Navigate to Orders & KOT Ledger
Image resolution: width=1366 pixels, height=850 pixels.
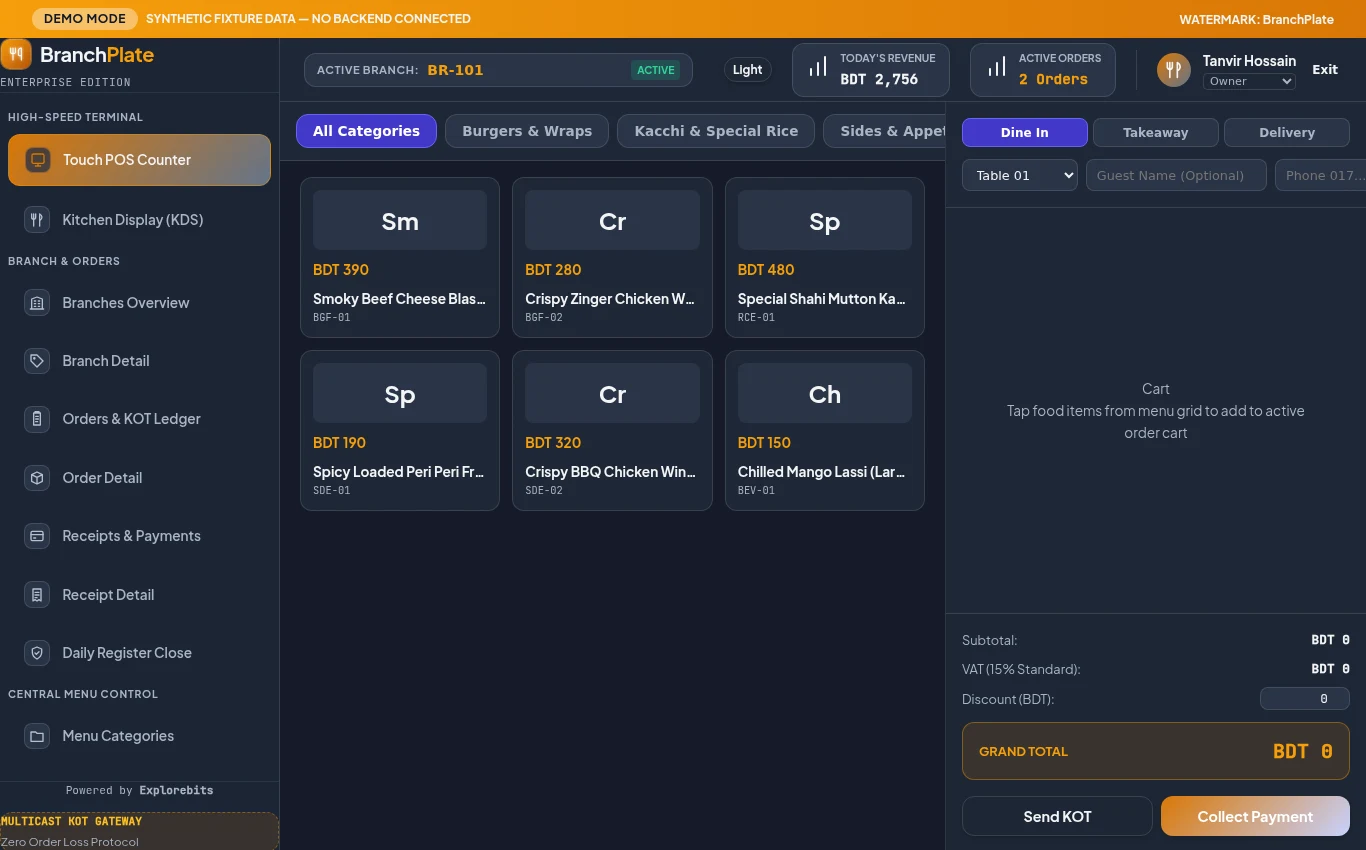tap(139, 419)
